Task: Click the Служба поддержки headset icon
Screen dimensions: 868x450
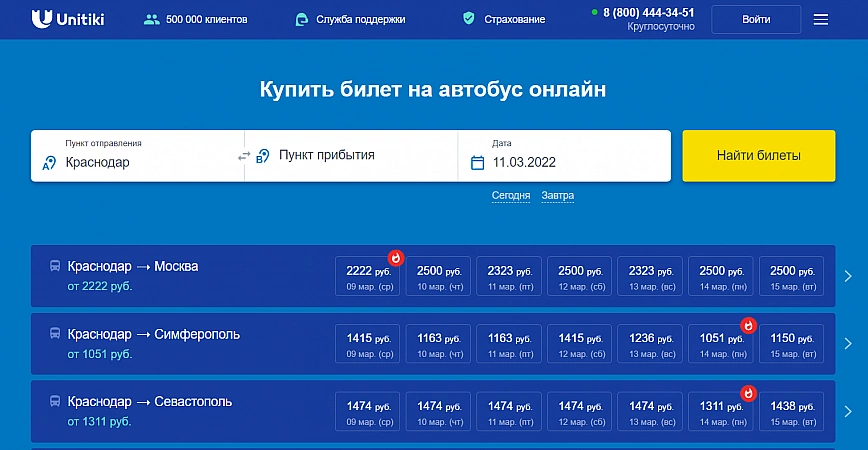Action: tap(302, 19)
